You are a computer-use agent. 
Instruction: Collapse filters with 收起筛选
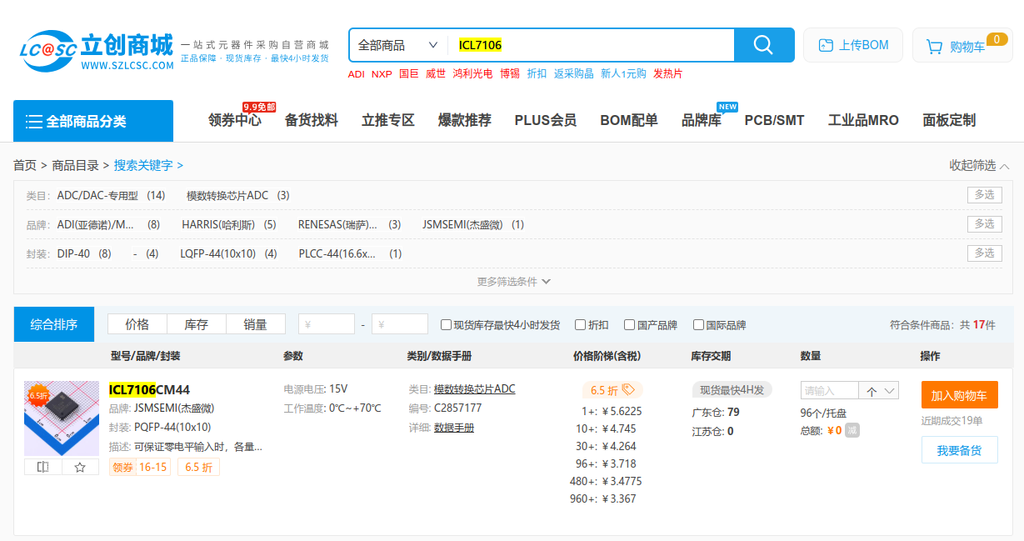coord(979,165)
